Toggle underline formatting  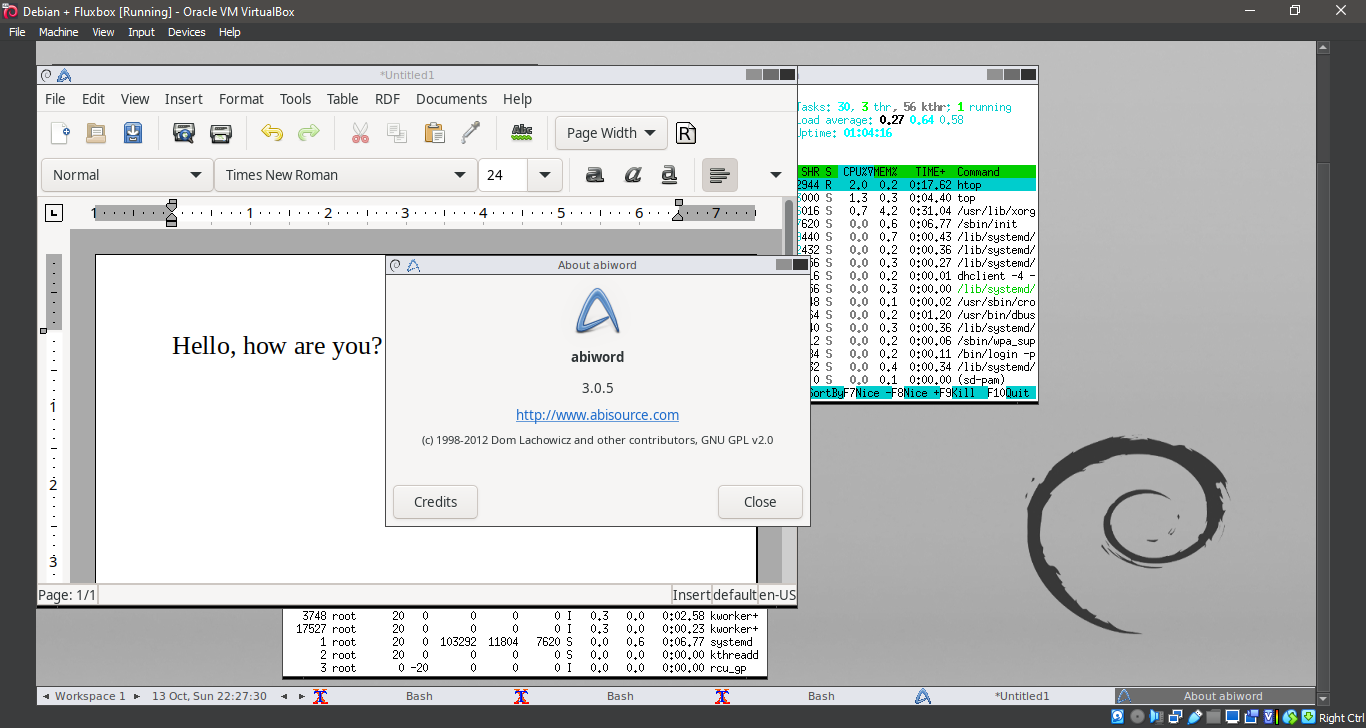[668, 174]
